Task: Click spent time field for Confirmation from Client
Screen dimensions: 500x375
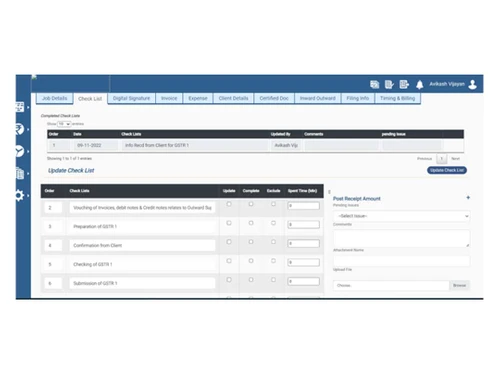Action: pyautogui.click(x=303, y=243)
